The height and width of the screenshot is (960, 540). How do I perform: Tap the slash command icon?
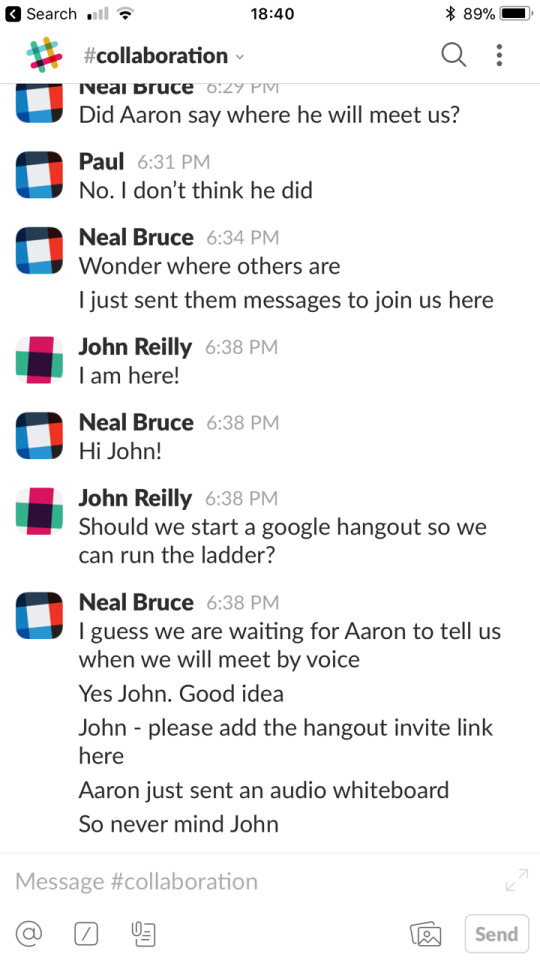(86, 934)
